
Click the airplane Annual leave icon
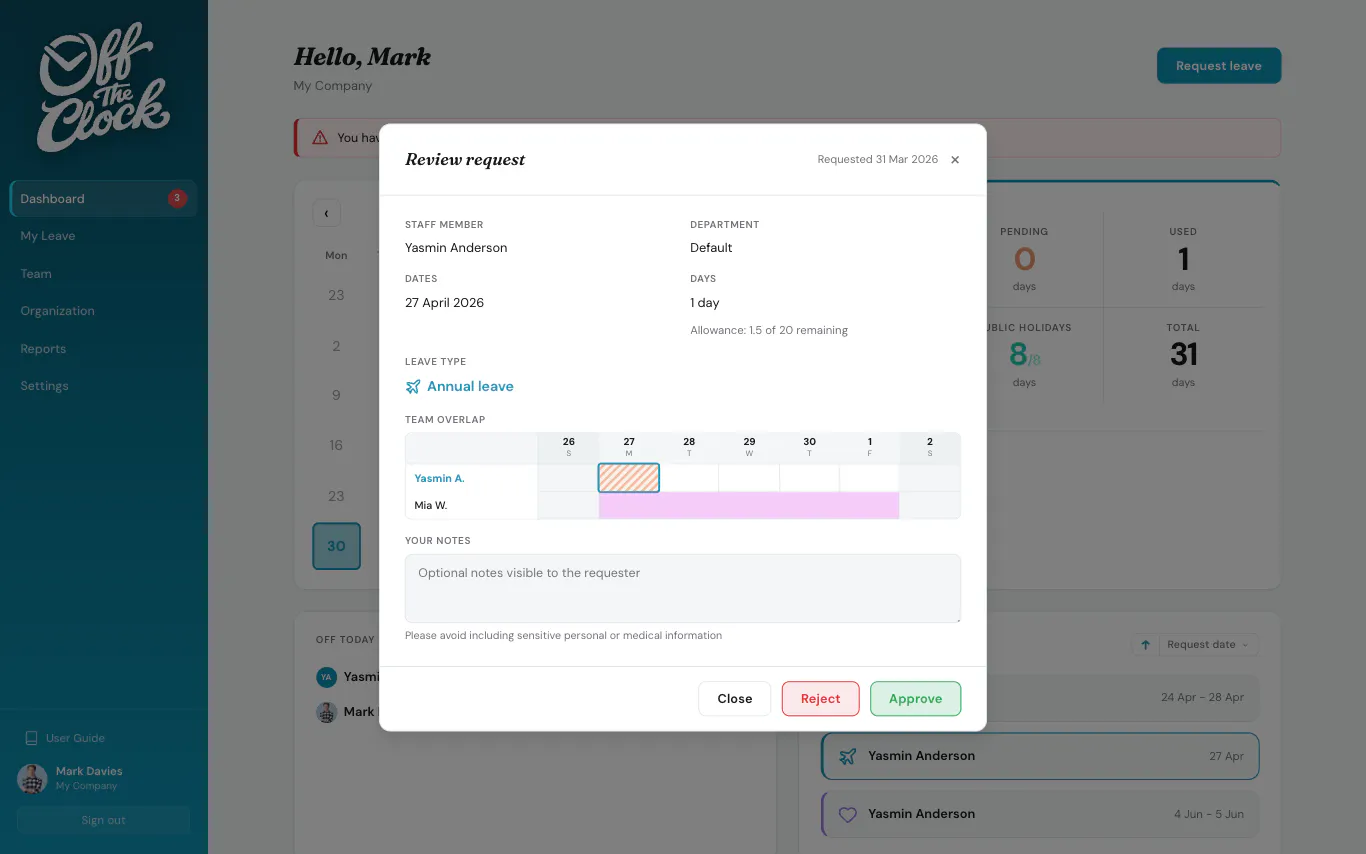click(413, 386)
